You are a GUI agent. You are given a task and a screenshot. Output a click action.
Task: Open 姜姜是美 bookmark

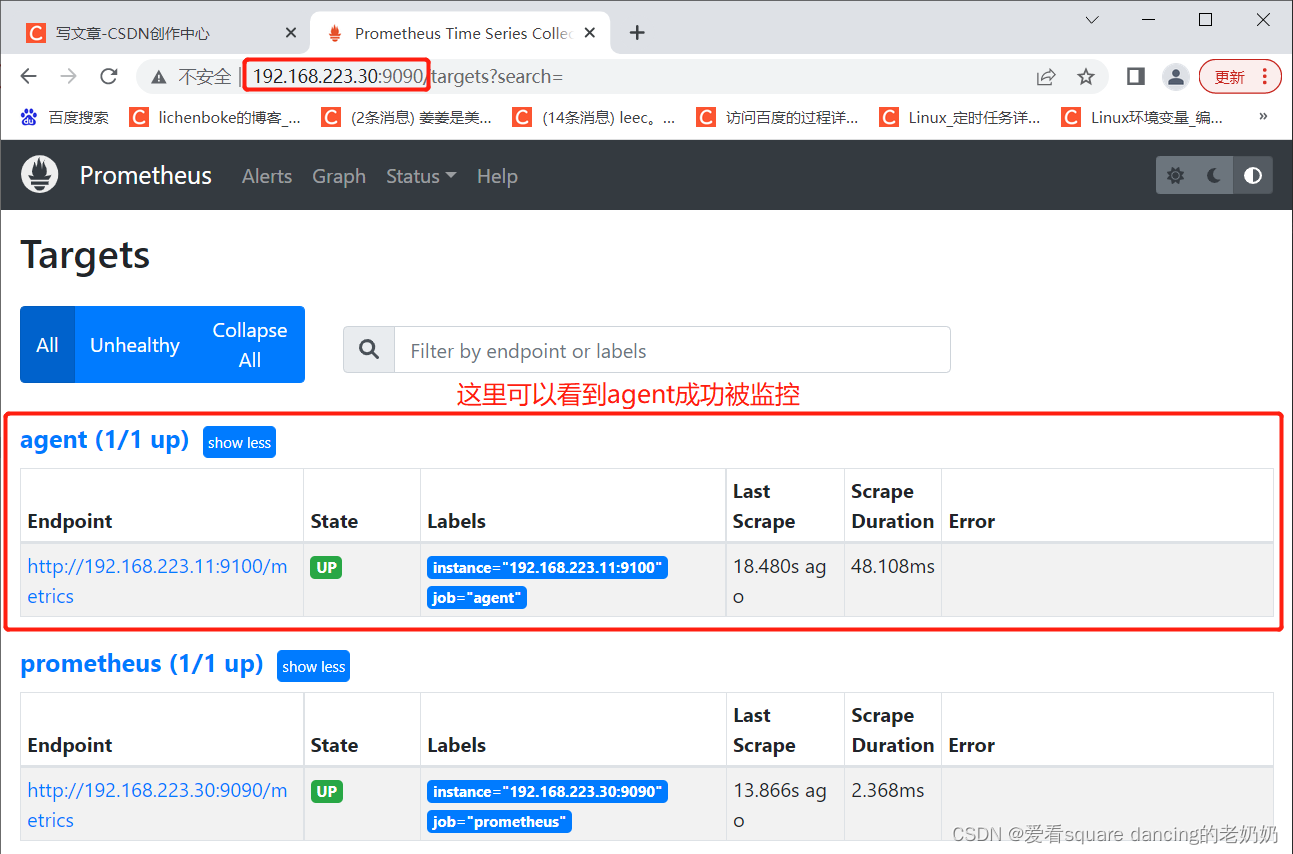point(407,117)
